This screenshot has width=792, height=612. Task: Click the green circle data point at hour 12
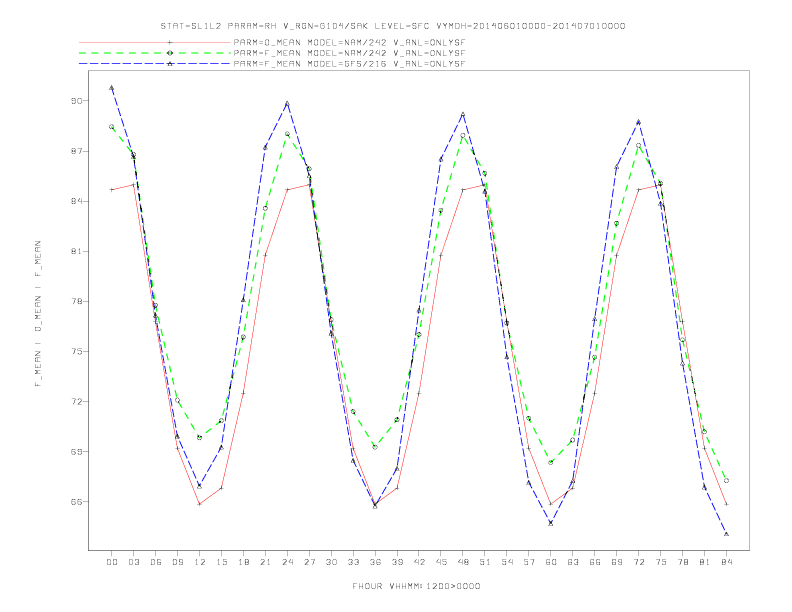[200, 437]
